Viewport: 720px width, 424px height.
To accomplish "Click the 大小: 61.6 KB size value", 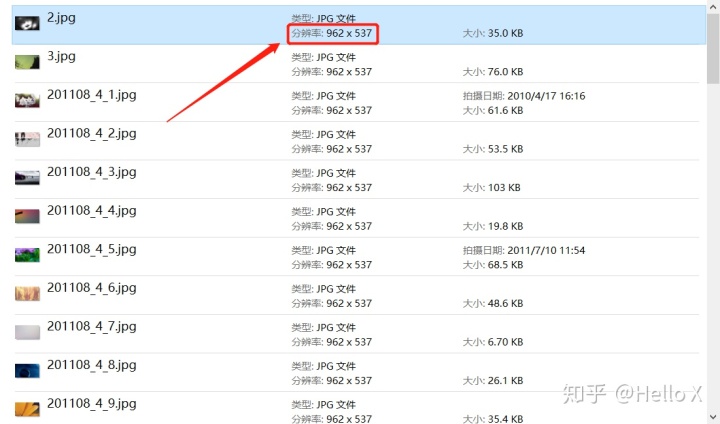I will (493, 110).
